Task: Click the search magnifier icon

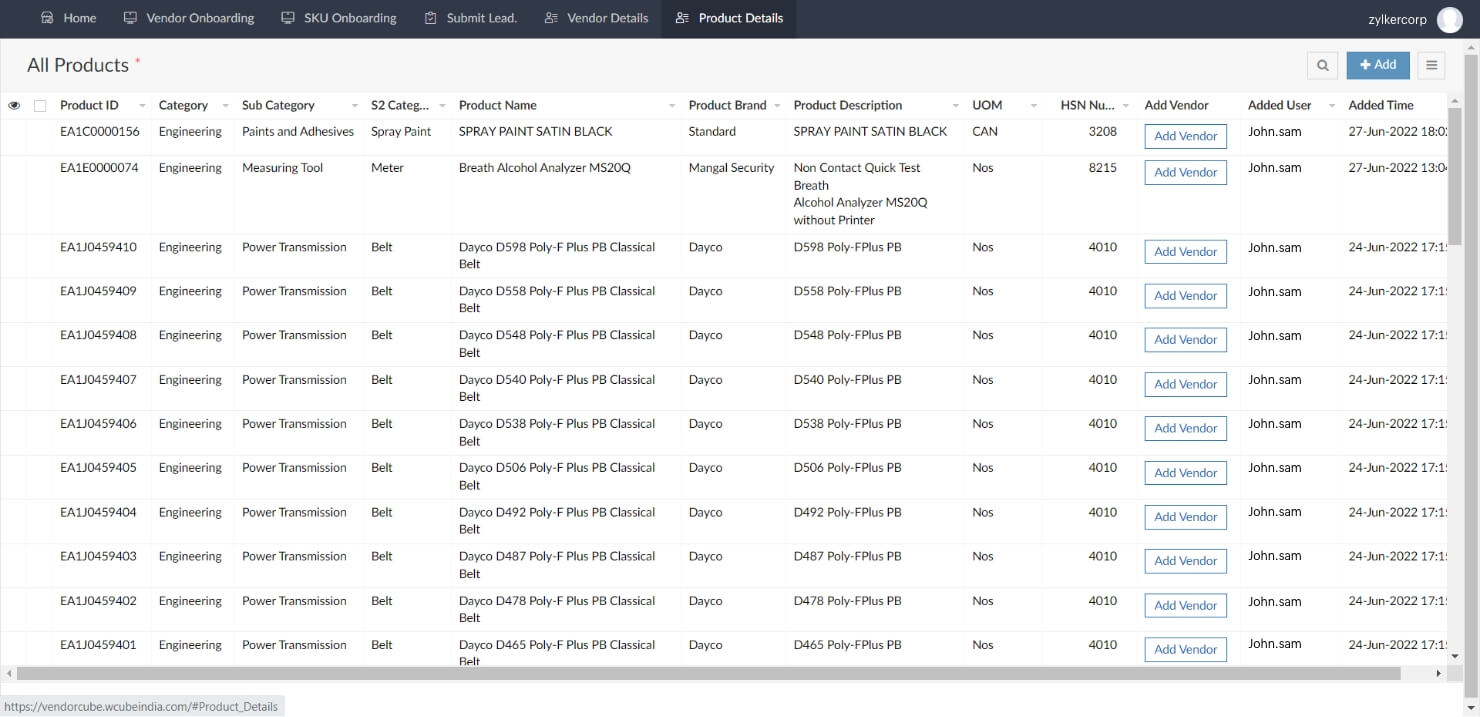Action: click(1322, 66)
